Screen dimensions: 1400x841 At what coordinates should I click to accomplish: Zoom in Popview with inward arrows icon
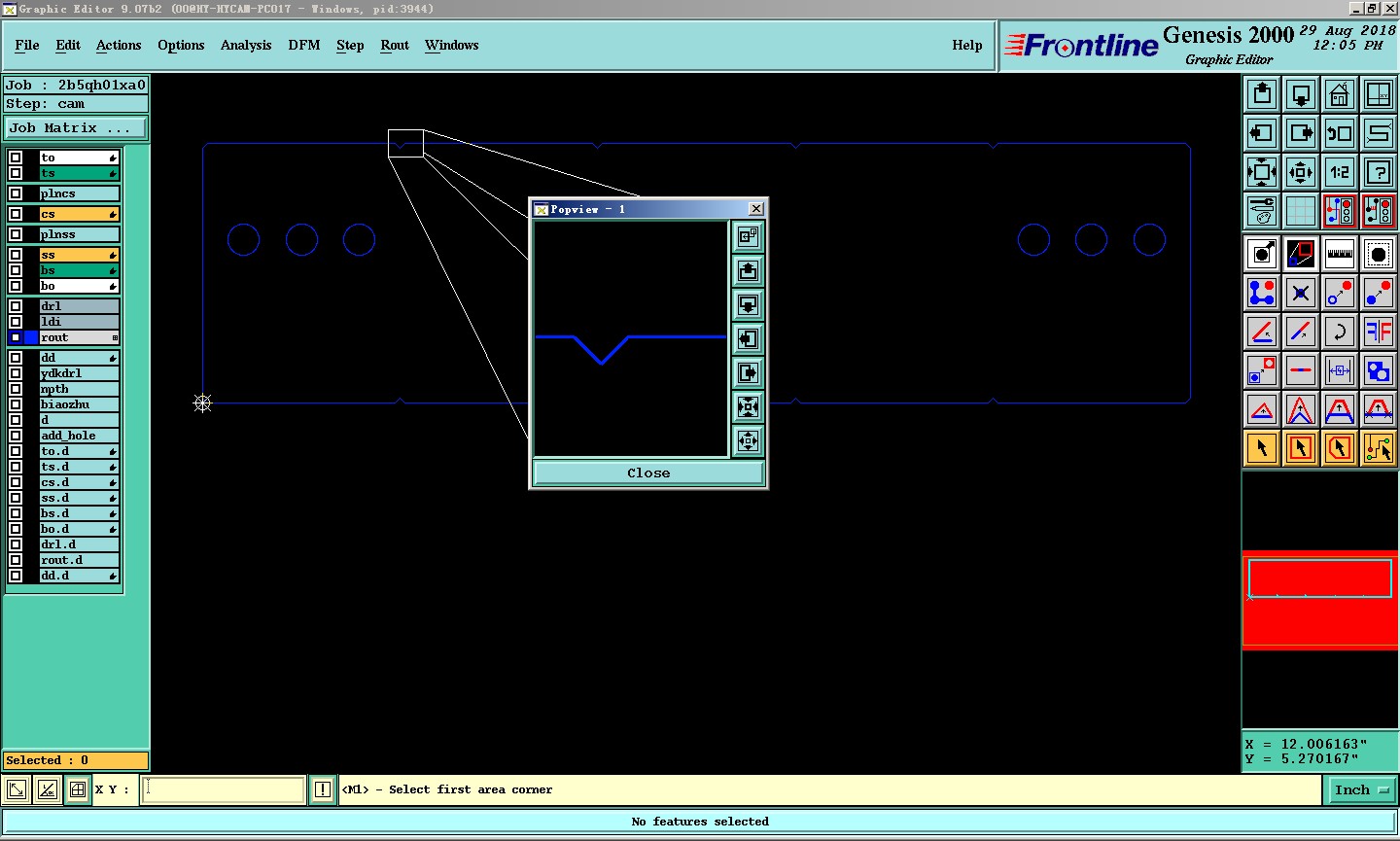748,406
